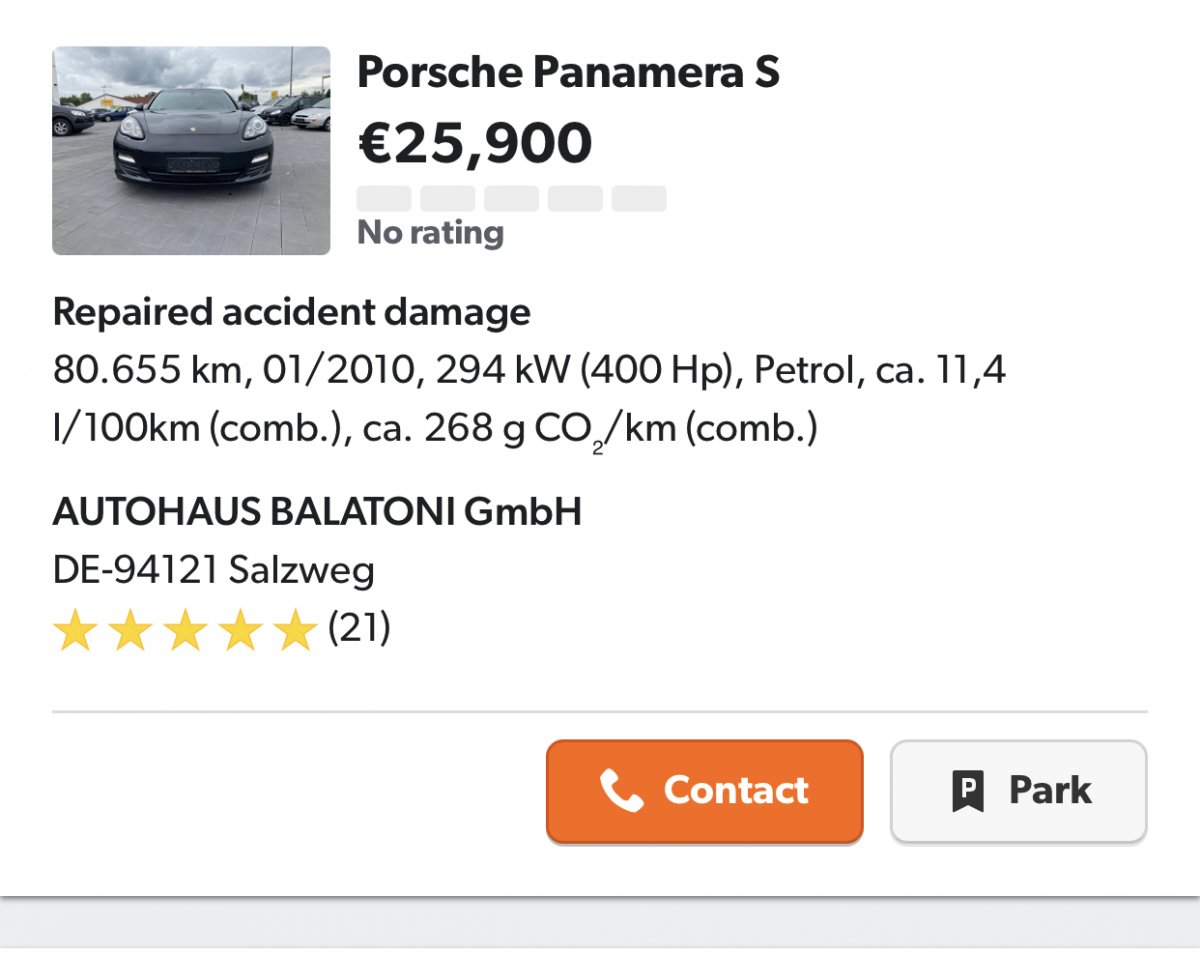Viewport: 1200px width, 953px height.
Task: Select the Repaired accident damage heading
Action: coord(291,312)
